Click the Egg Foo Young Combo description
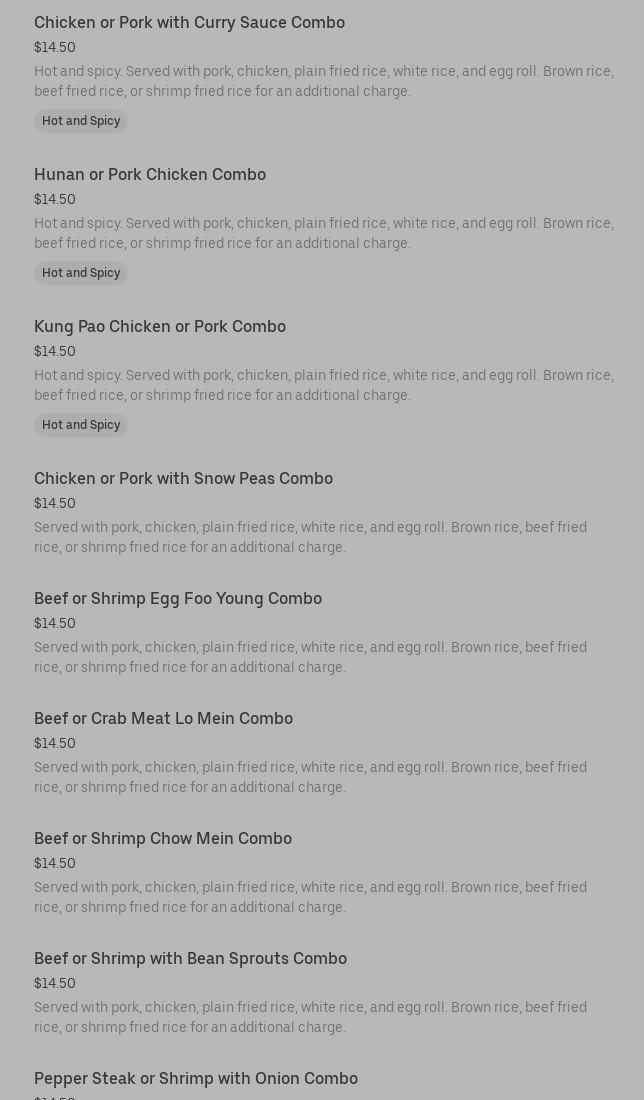The width and height of the screenshot is (644, 1100). tap(310, 657)
